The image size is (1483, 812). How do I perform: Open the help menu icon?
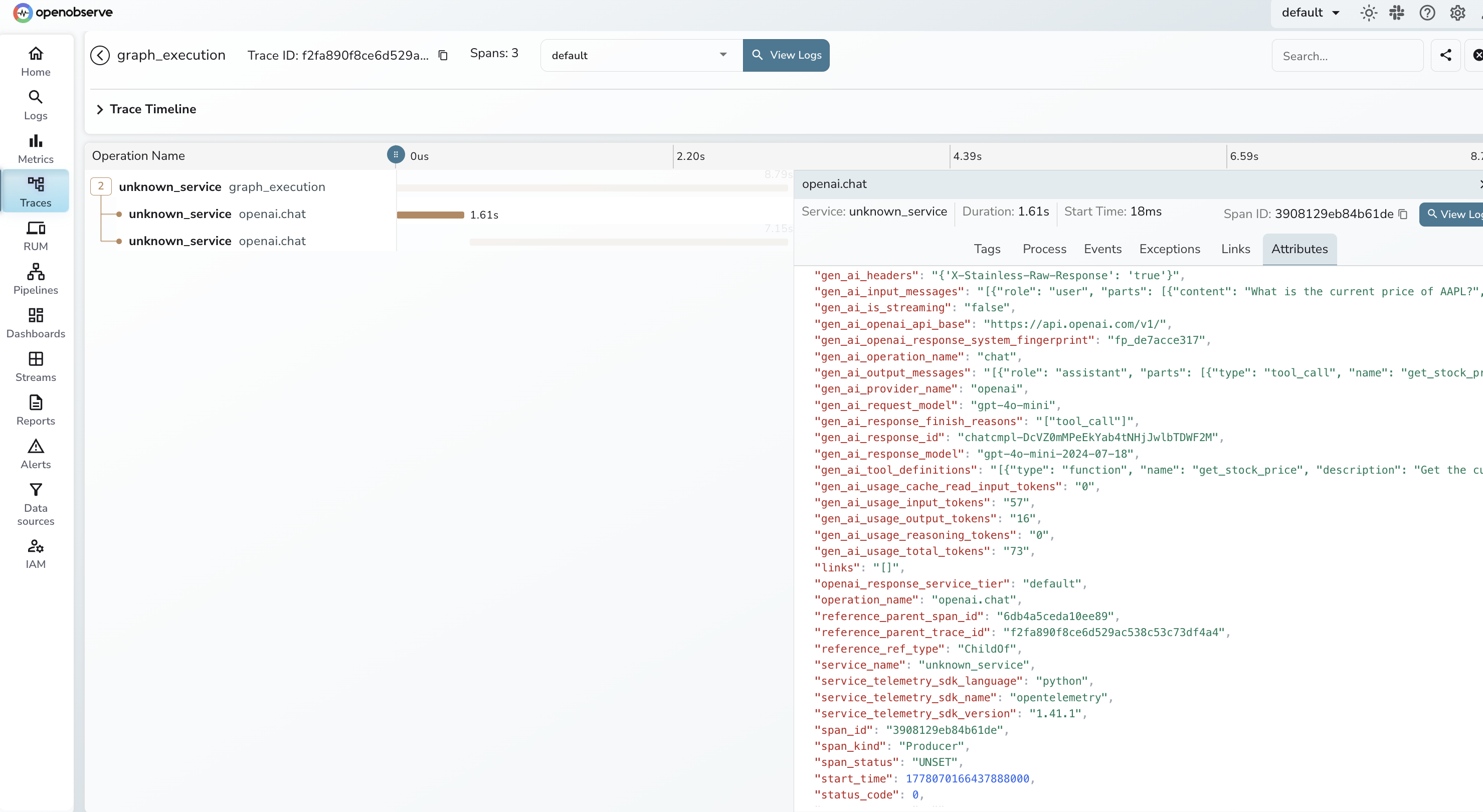click(x=1427, y=13)
